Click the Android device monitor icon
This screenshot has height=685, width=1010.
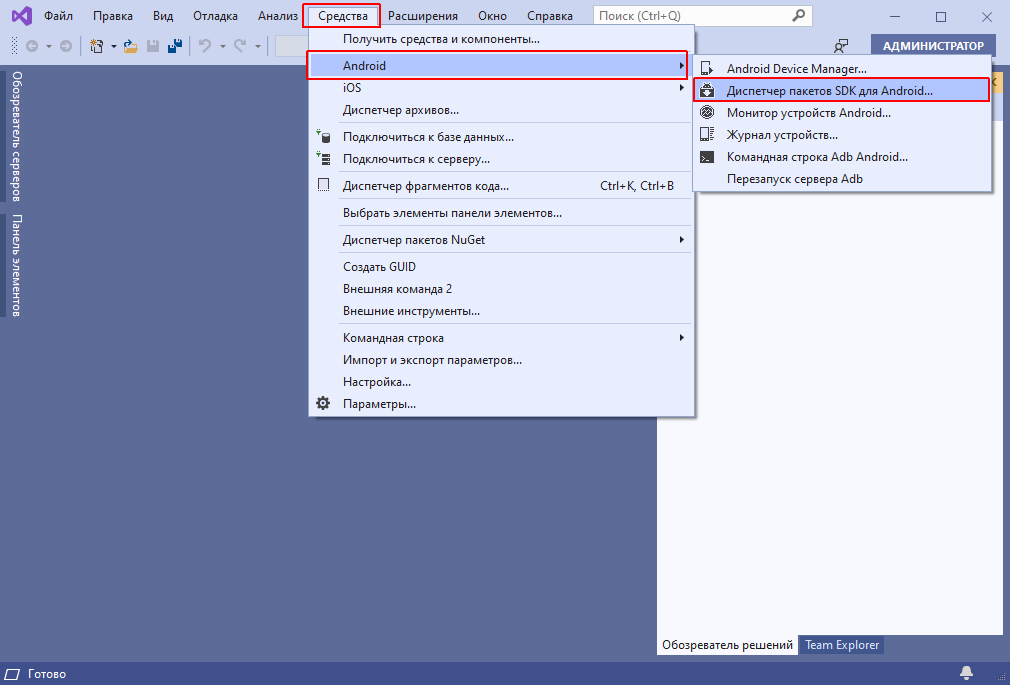coord(707,113)
